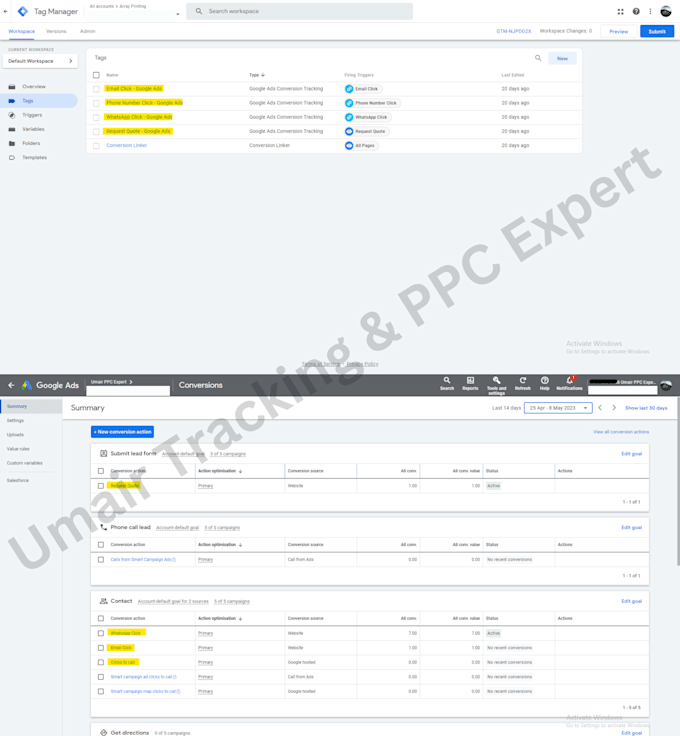Open Overview in Tag Manager sidebar

[34, 87]
